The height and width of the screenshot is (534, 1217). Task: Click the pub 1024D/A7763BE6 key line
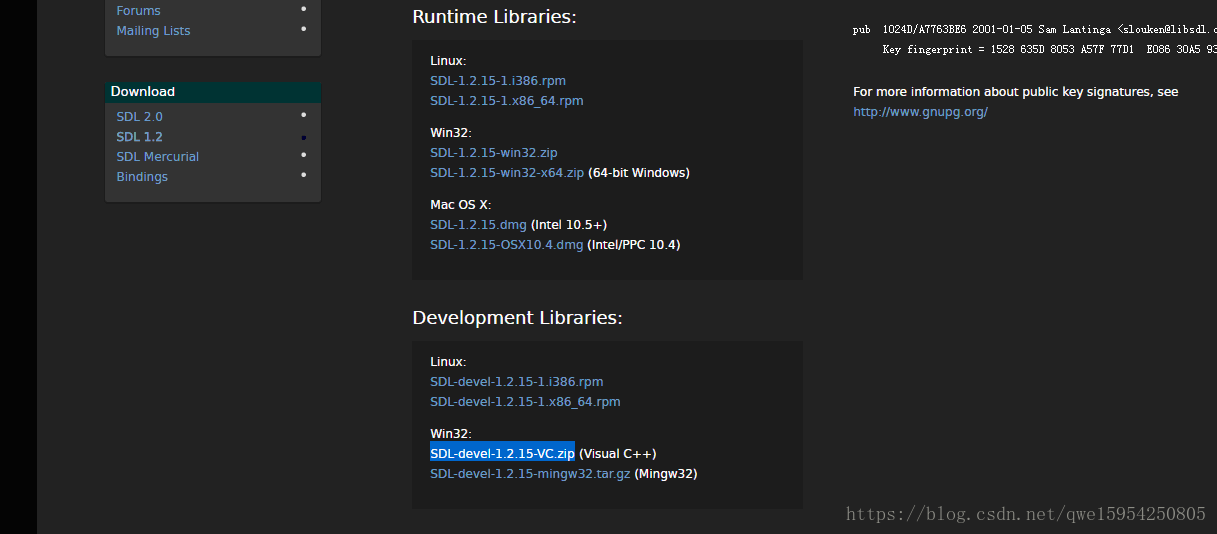[1035, 30]
